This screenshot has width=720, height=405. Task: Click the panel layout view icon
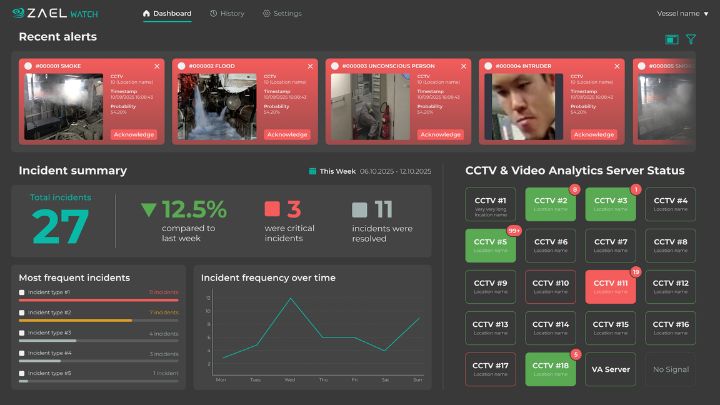click(x=672, y=39)
